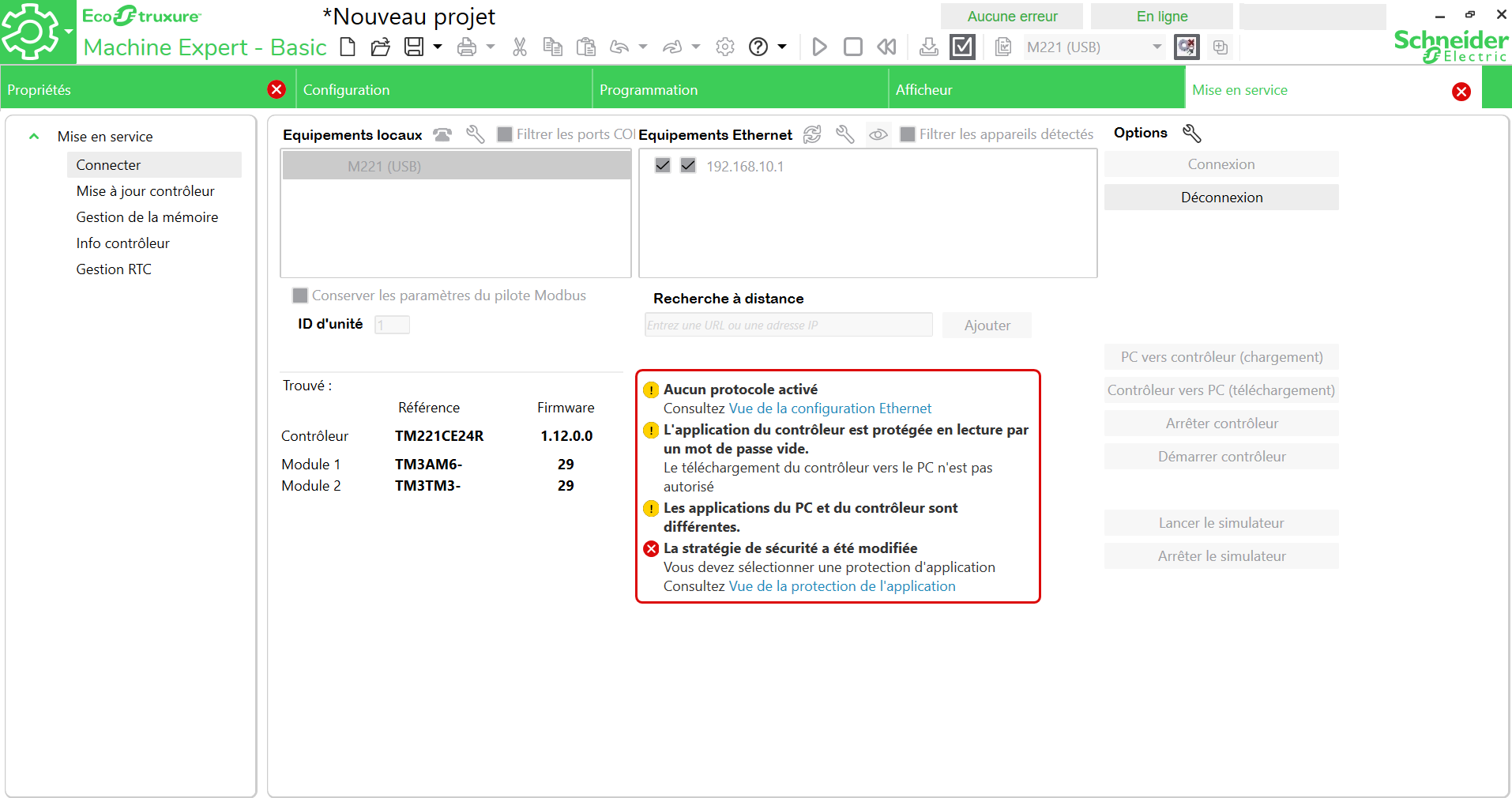Expand the save options dropdown arrow
1512x798 pixels.
click(438, 47)
